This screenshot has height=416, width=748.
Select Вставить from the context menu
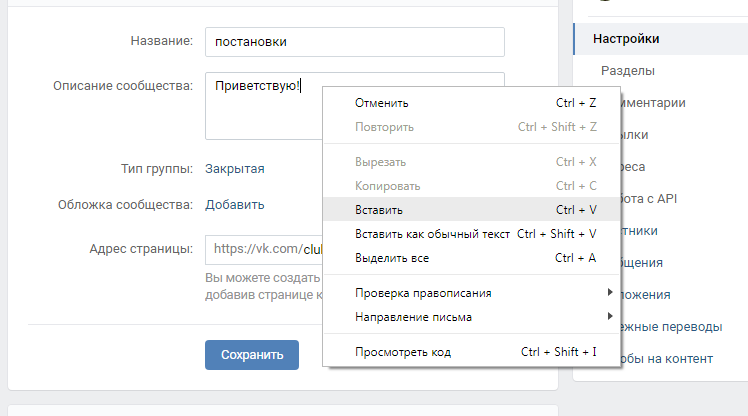coord(379,210)
